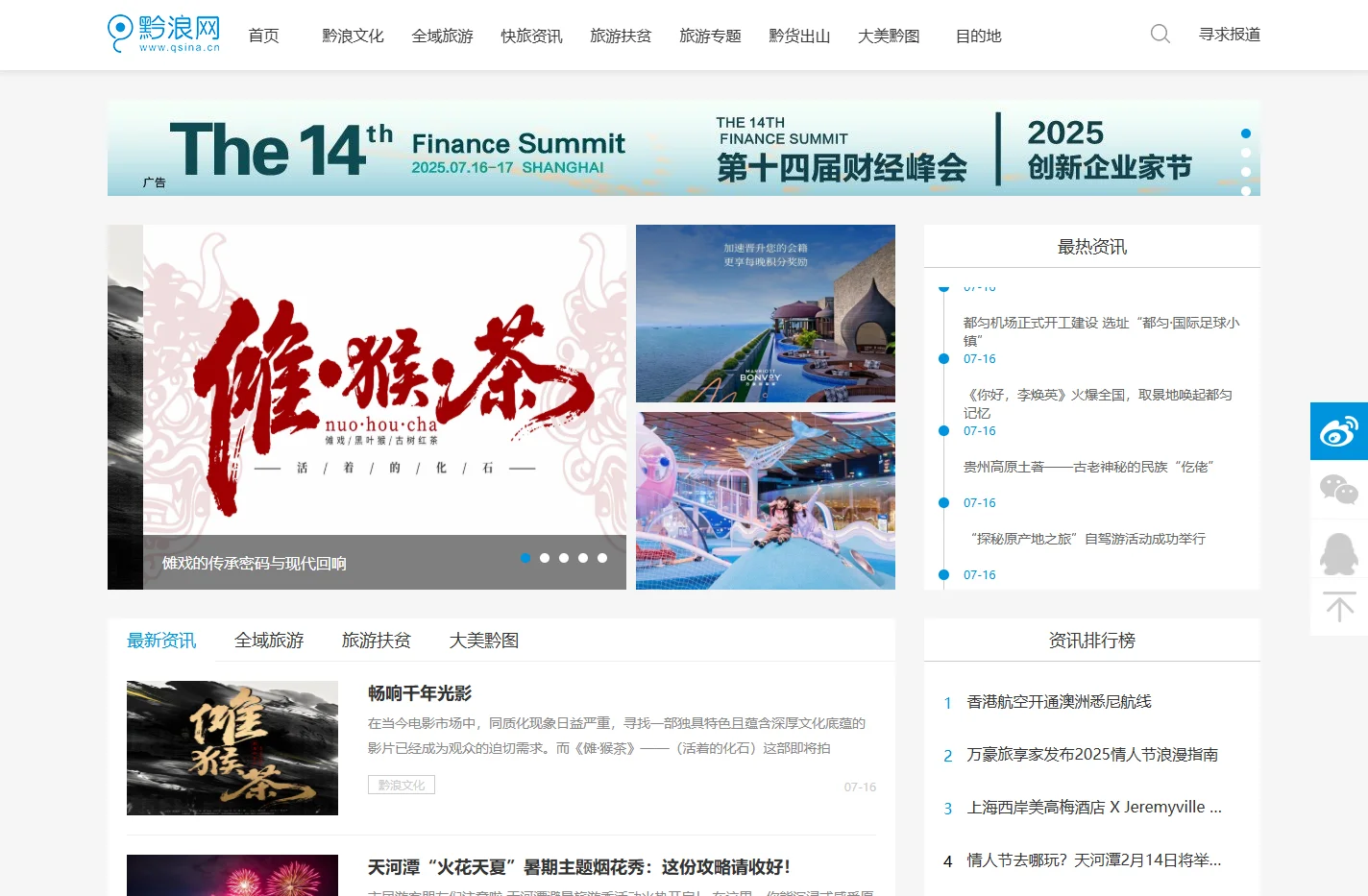Select the fourth carousel slide dot
The width and height of the screenshot is (1368, 896).
583,558
